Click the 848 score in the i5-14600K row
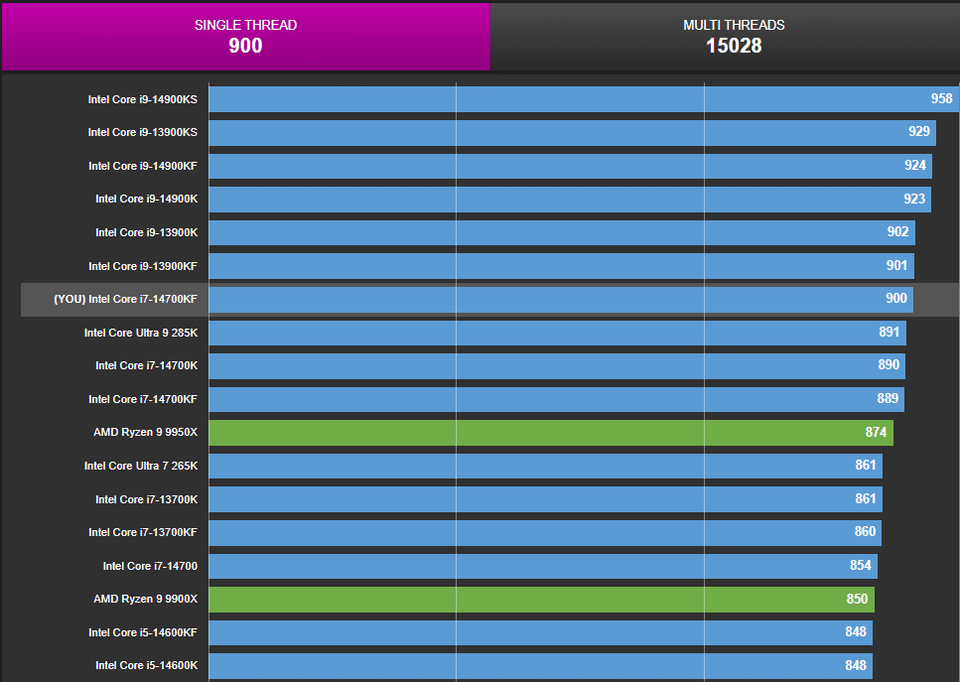Image resolution: width=960 pixels, height=682 pixels. click(856, 665)
